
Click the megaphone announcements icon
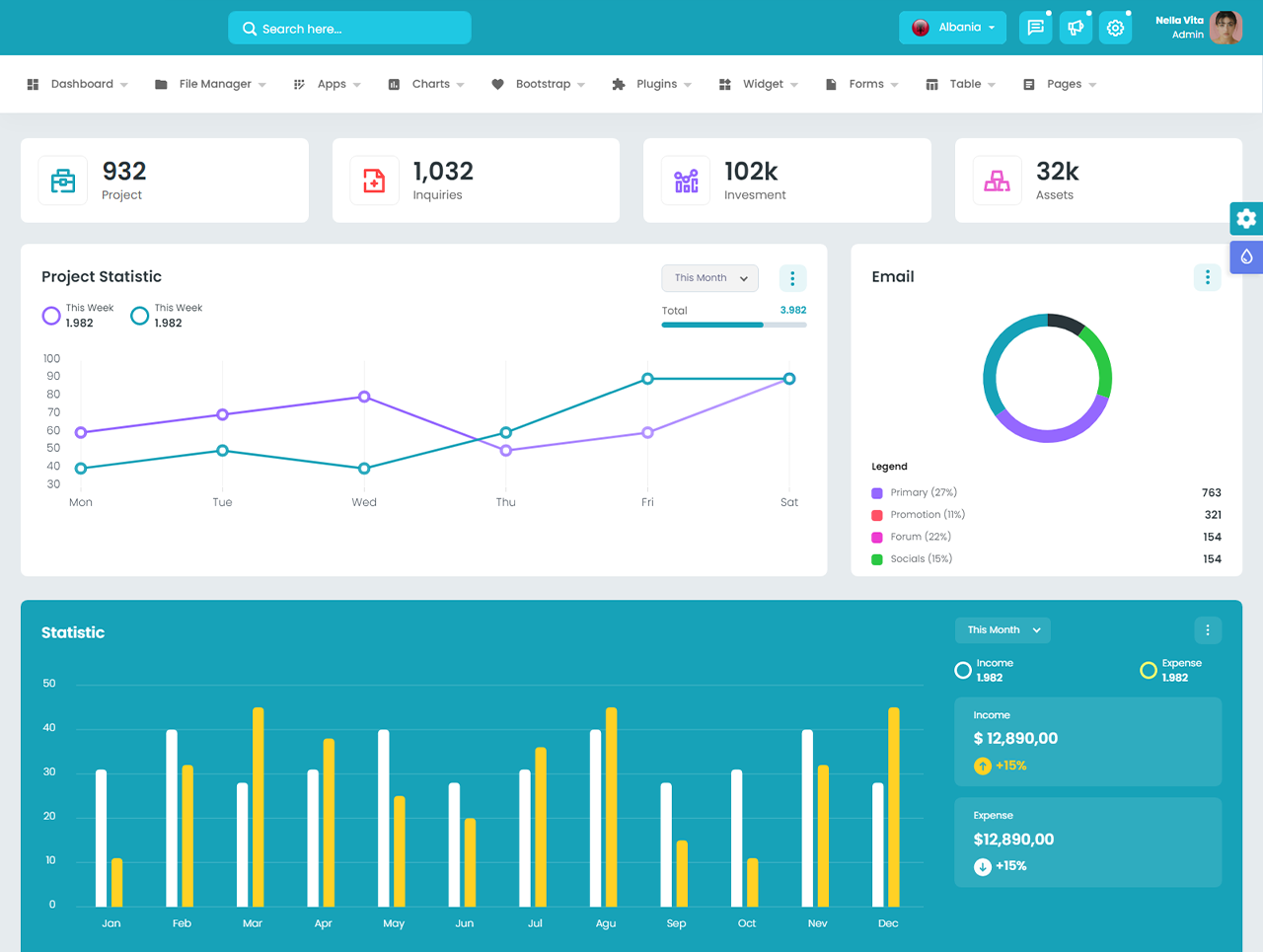pos(1076,28)
